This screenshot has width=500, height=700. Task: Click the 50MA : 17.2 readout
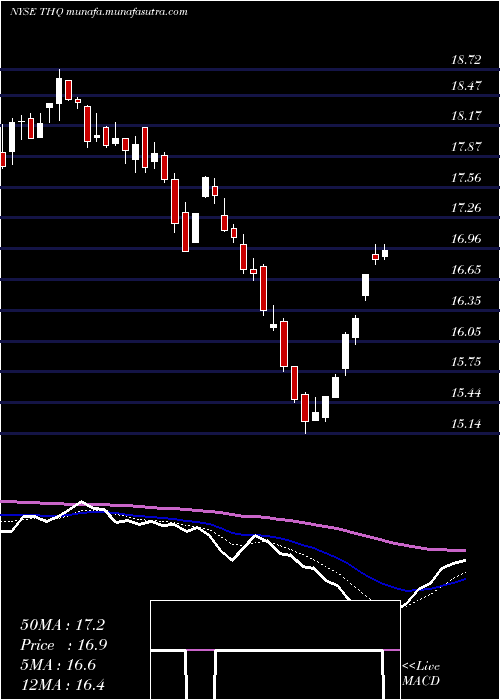coord(62,625)
